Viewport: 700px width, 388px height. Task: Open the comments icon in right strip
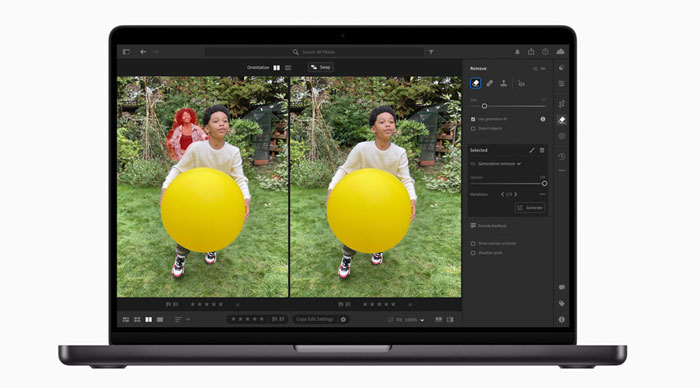click(x=562, y=288)
